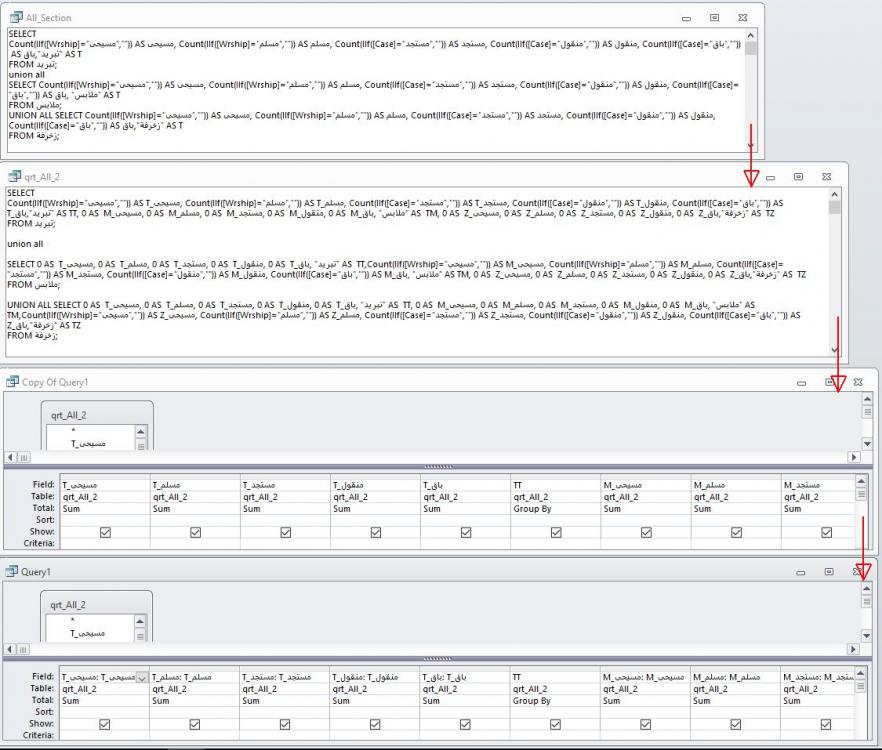Minimize the Copy Of Query1 window
The height and width of the screenshot is (750, 882).
coord(801,383)
